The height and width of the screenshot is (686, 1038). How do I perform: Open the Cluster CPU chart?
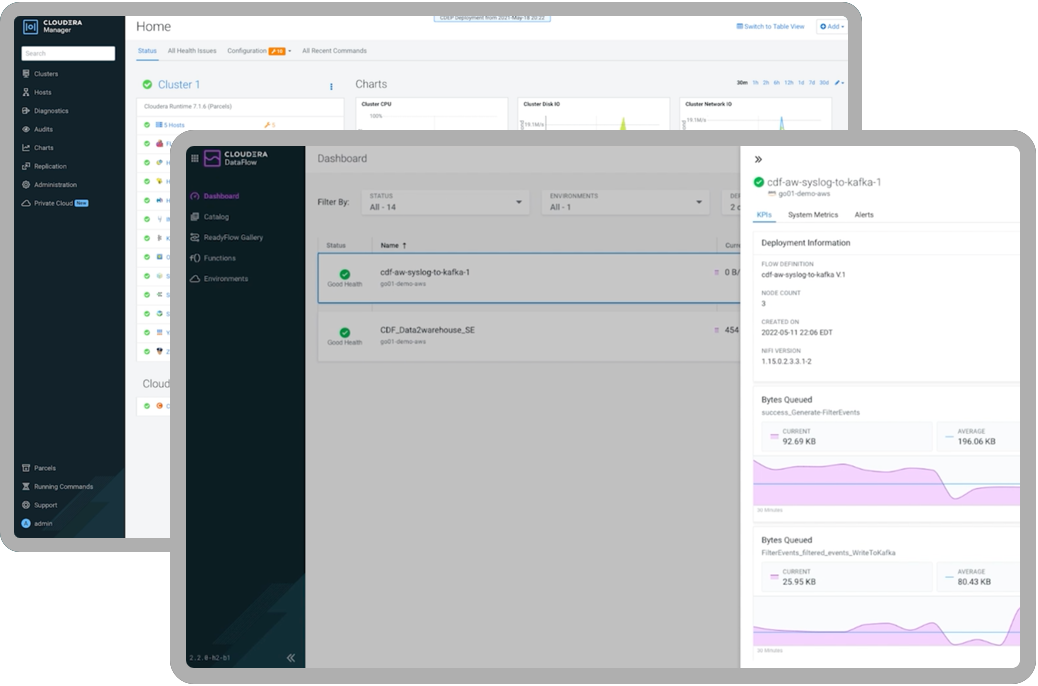(x=432, y=114)
